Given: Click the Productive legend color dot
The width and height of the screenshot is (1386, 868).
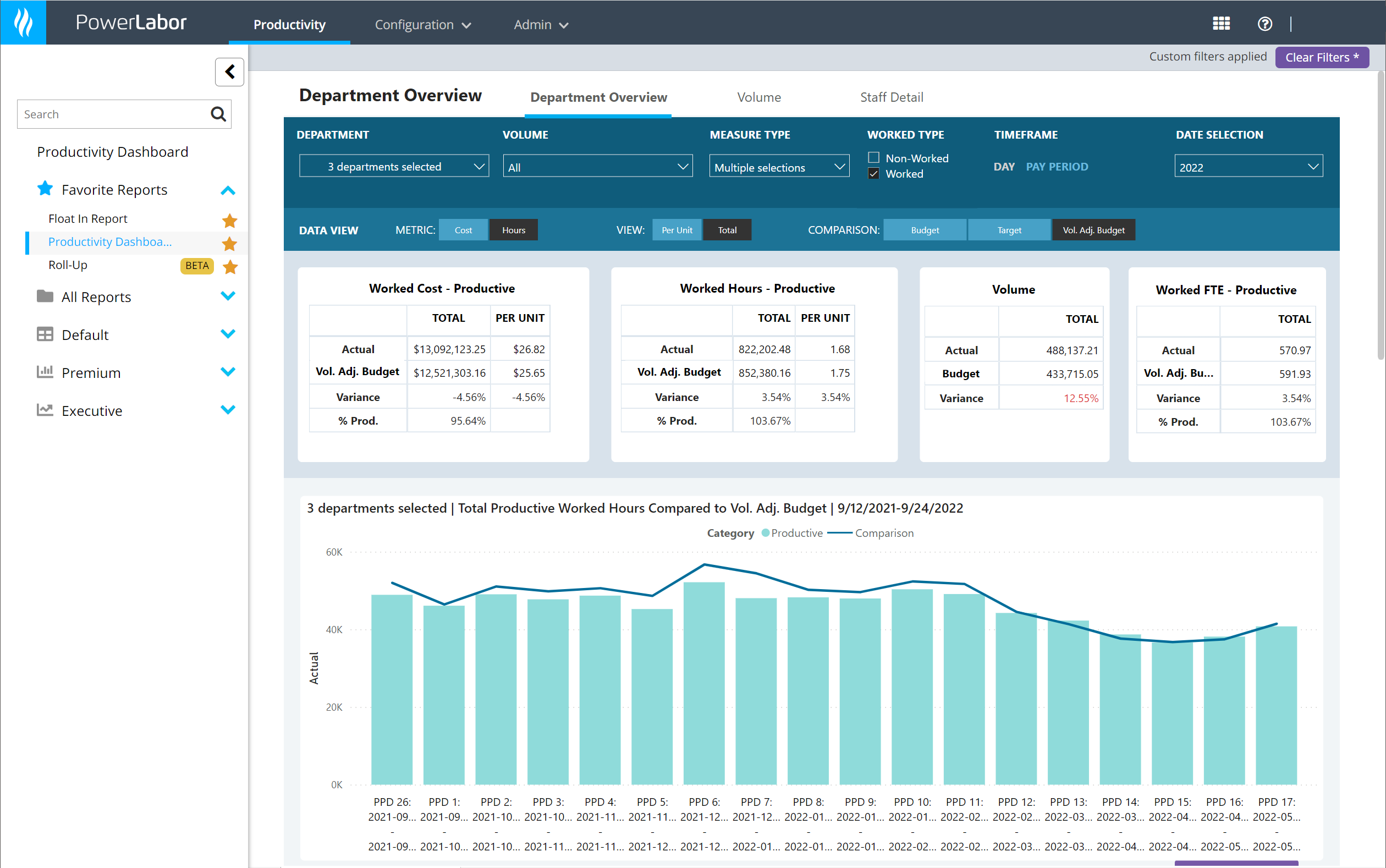Looking at the screenshot, I should [765, 533].
